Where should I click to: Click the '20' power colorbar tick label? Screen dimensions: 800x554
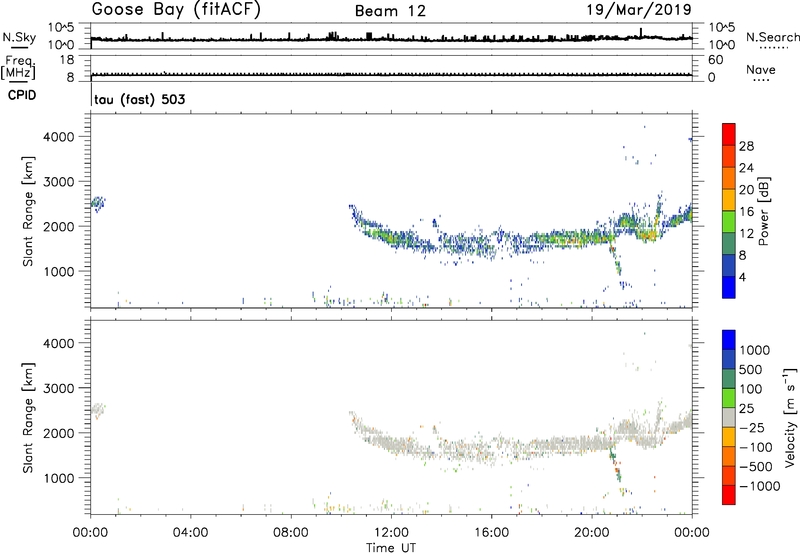746,190
